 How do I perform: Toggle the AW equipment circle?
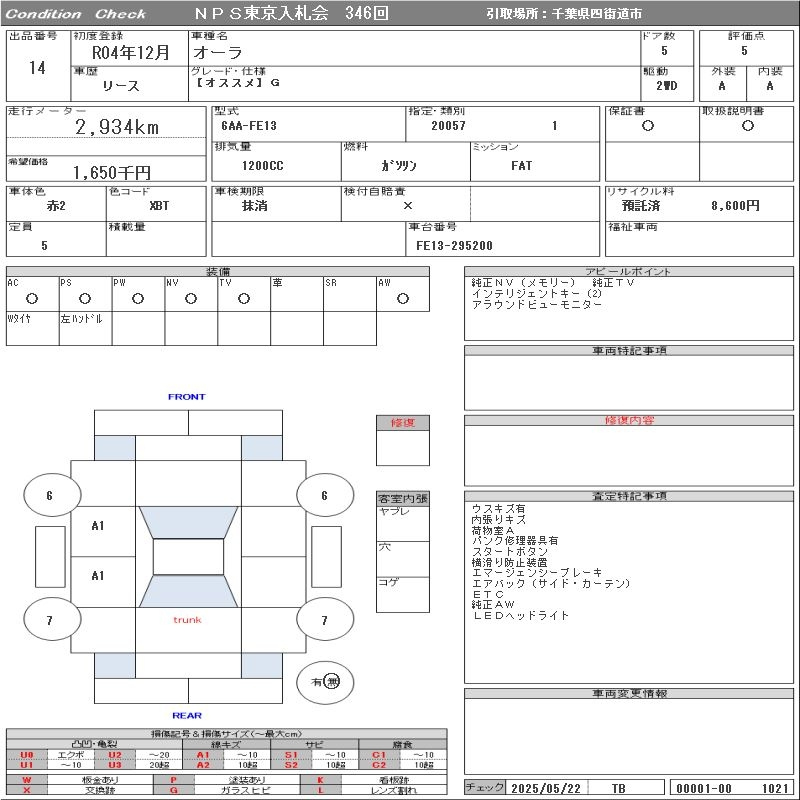(402, 298)
